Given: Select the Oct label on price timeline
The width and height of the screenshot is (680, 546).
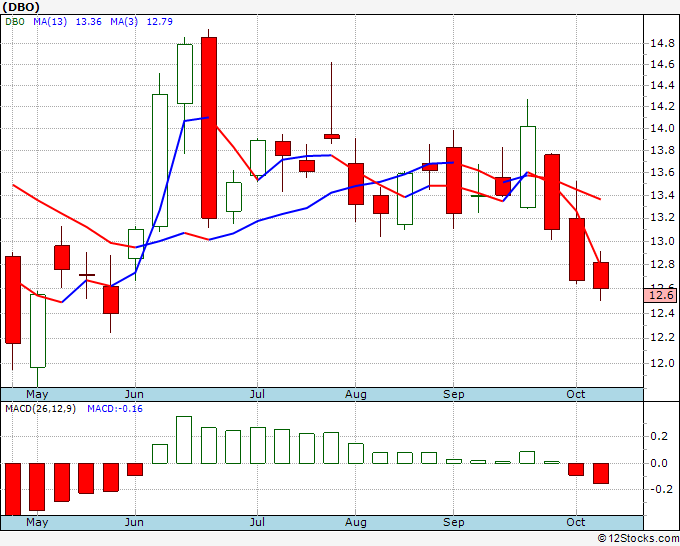Looking at the screenshot, I should [x=576, y=394].
